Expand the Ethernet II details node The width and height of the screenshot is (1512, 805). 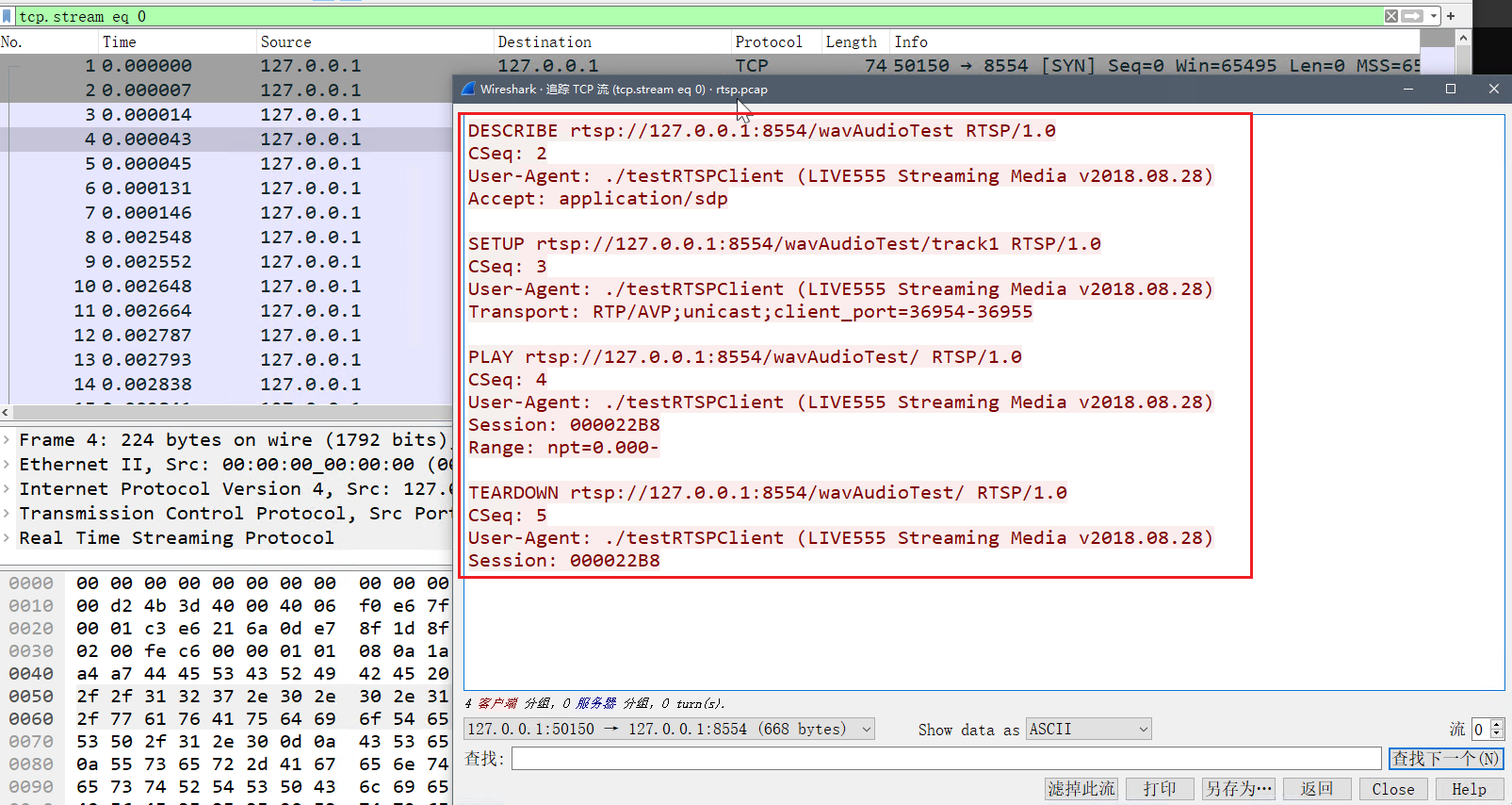8,464
